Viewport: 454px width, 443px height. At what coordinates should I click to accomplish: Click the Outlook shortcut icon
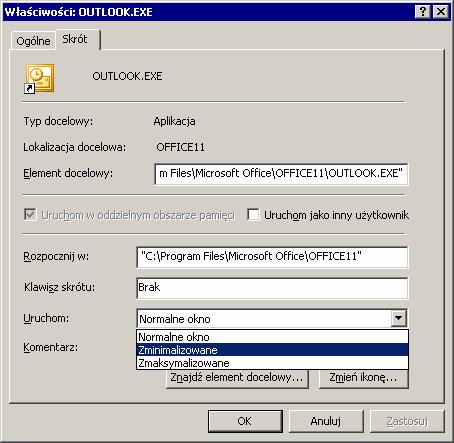tap(39, 79)
